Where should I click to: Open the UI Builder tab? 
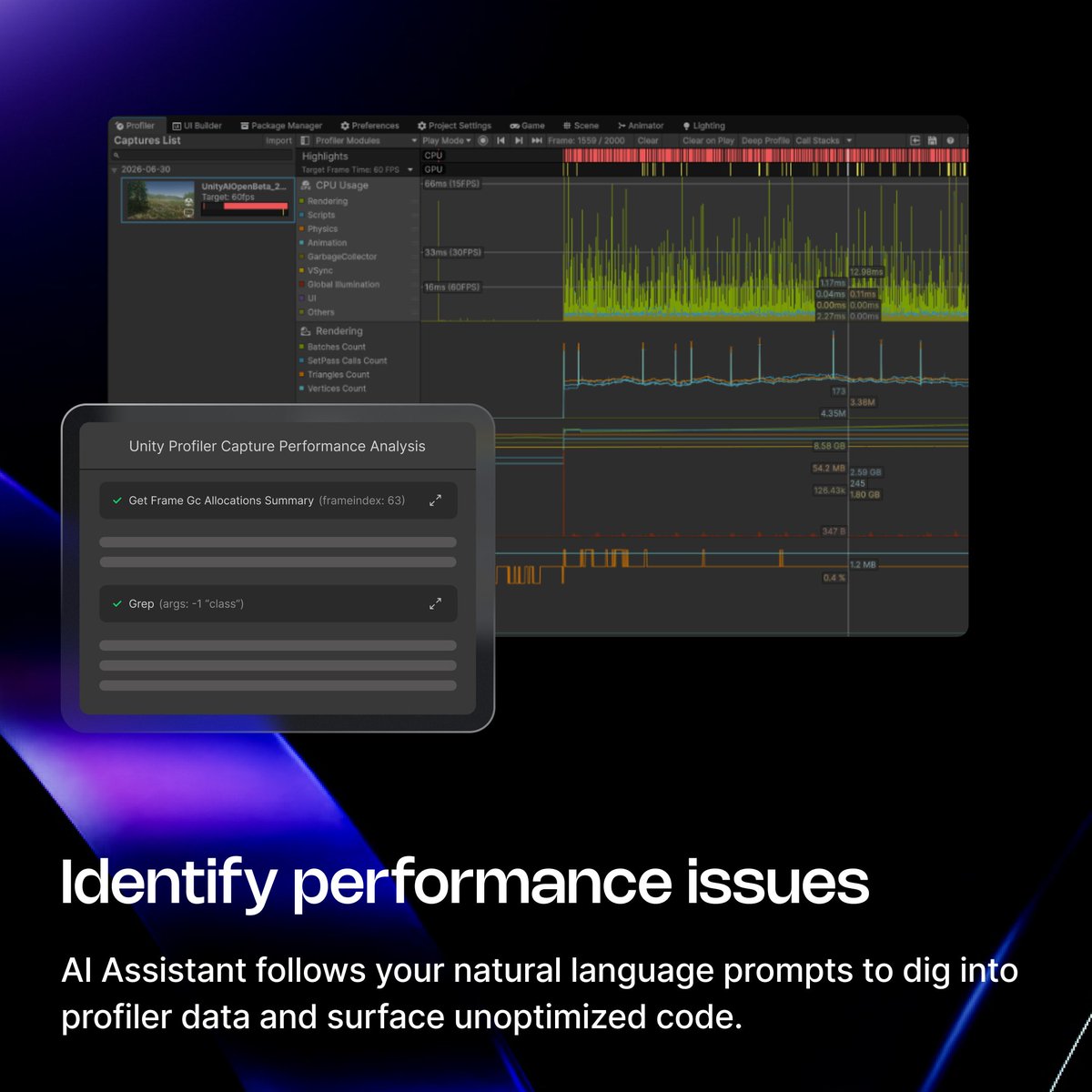[197, 126]
